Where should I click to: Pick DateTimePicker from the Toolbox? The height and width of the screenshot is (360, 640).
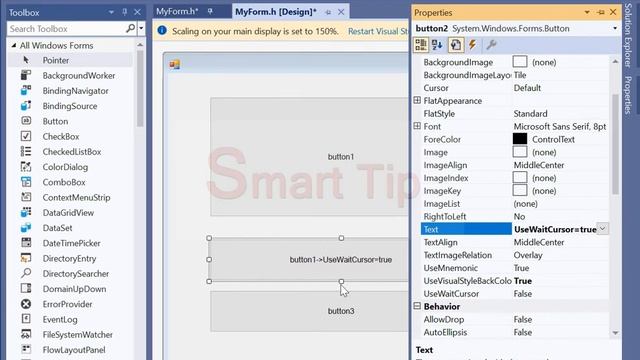(x=69, y=243)
